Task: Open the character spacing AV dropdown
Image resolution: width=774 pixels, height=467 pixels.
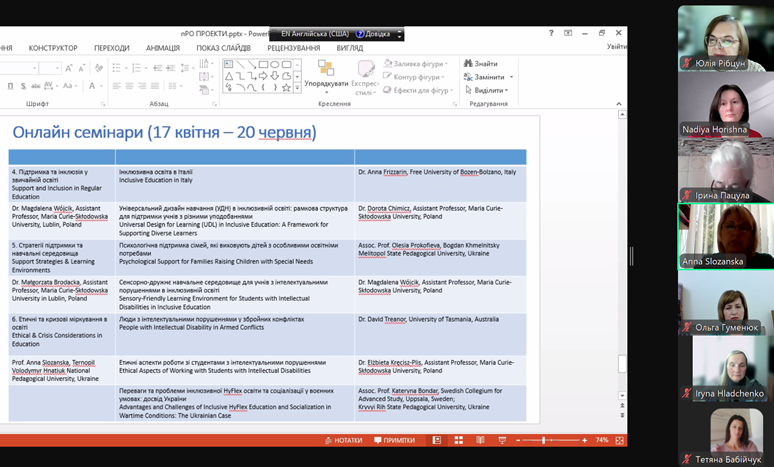Action: pyautogui.click(x=51, y=86)
